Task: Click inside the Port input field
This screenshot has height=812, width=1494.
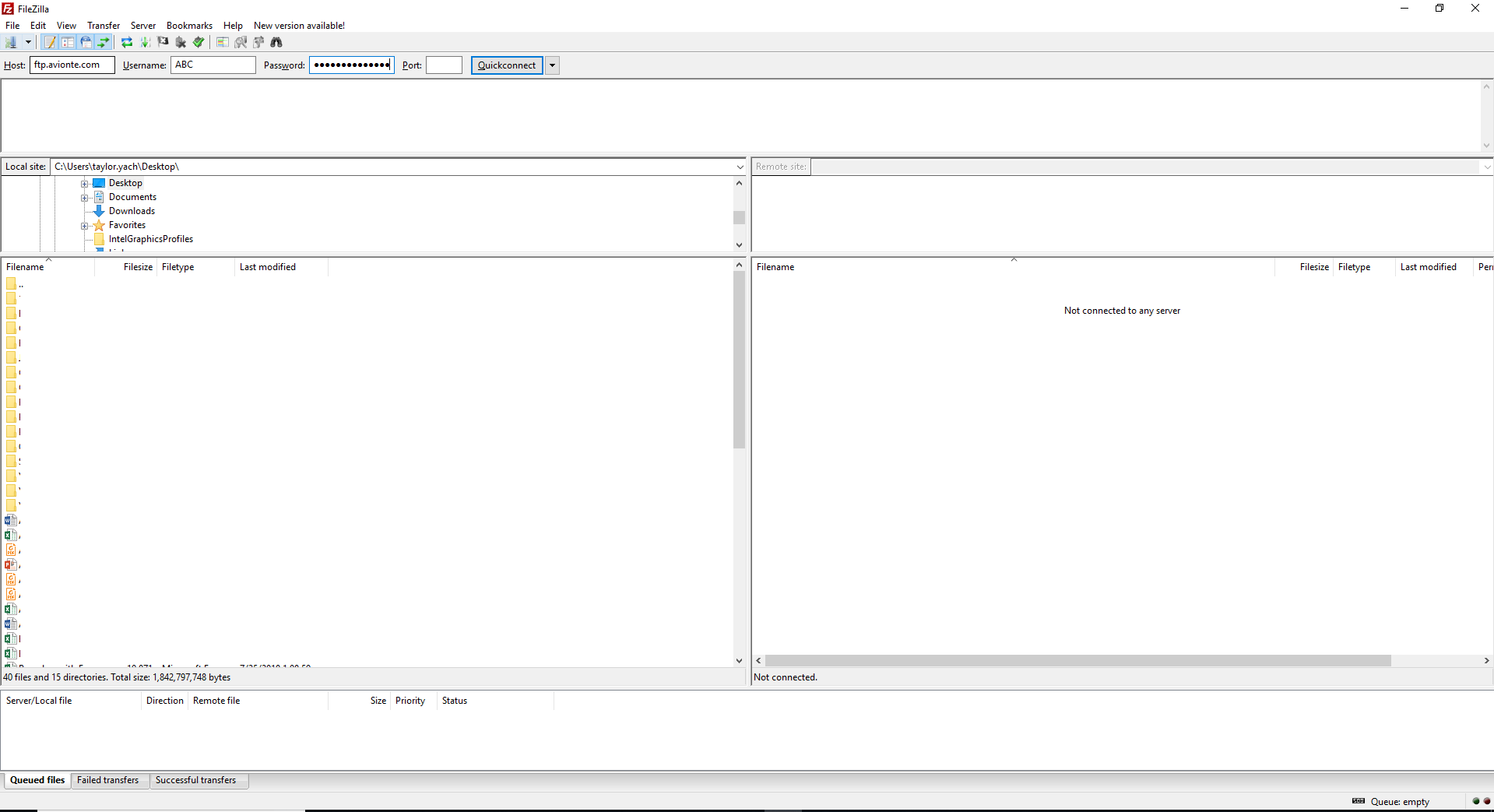Action: click(x=444, y=65)
